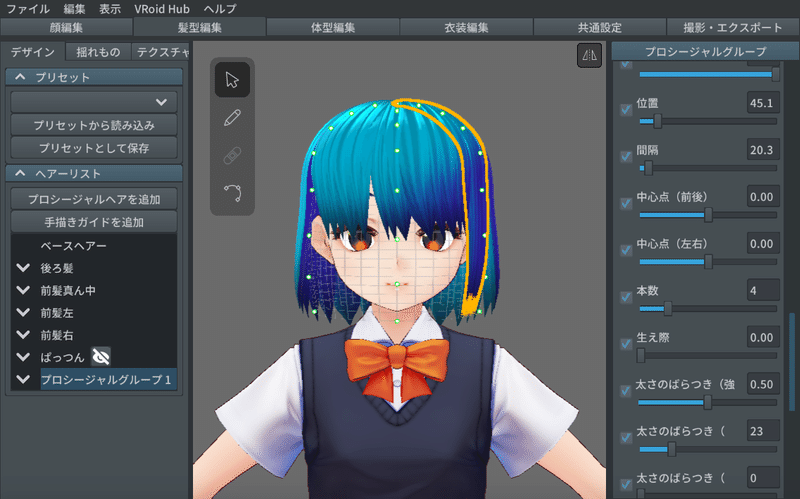Image resolution: width=800 pixels, height=499 pixels.
Task: Click the 間隔 value field 20.3
Action: [x=763, y=150]
